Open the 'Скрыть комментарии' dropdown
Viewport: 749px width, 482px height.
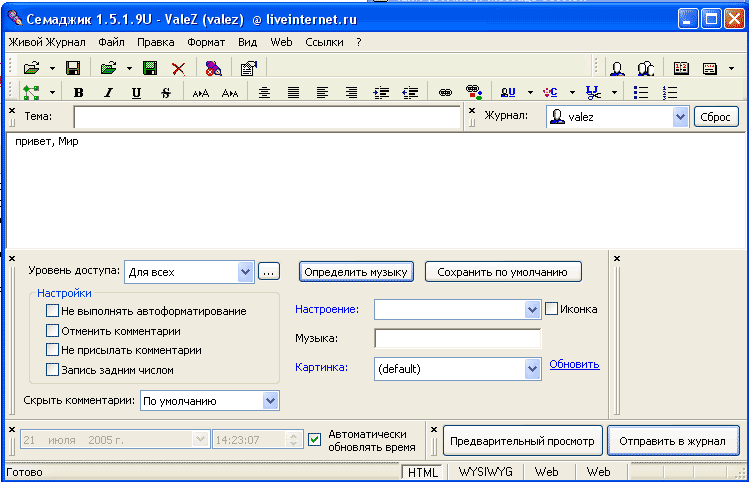[x=269, y=400]
